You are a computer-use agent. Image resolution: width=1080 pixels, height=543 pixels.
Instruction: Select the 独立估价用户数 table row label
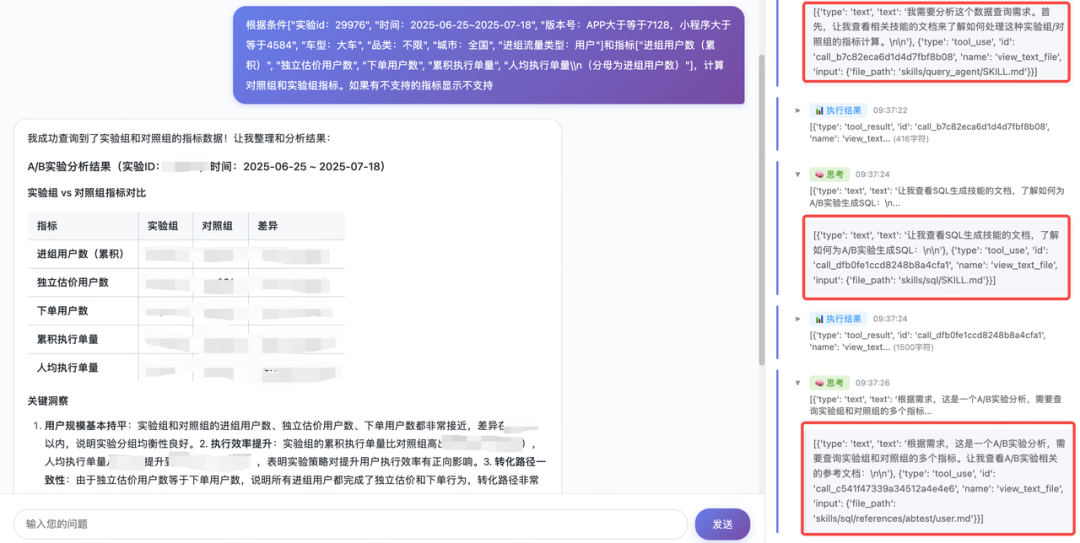pos(72,283)
